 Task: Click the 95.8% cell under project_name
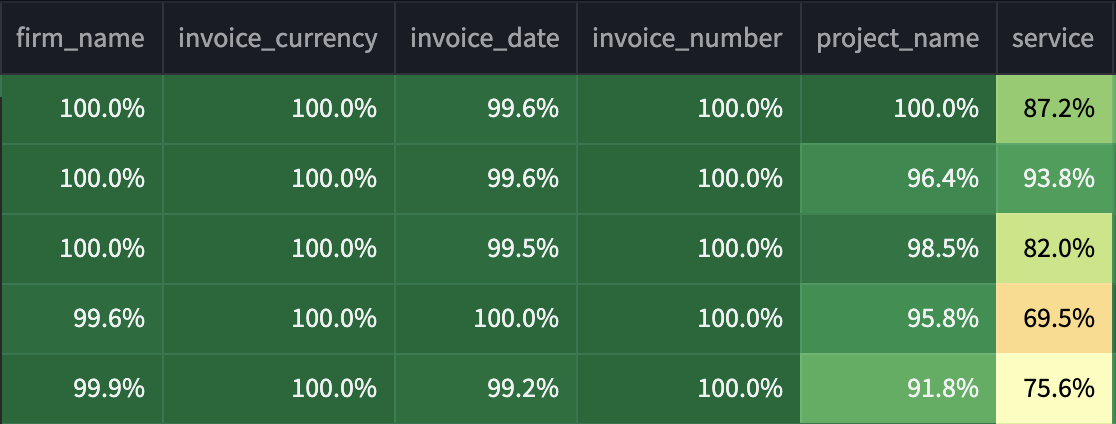coord(898,319)
